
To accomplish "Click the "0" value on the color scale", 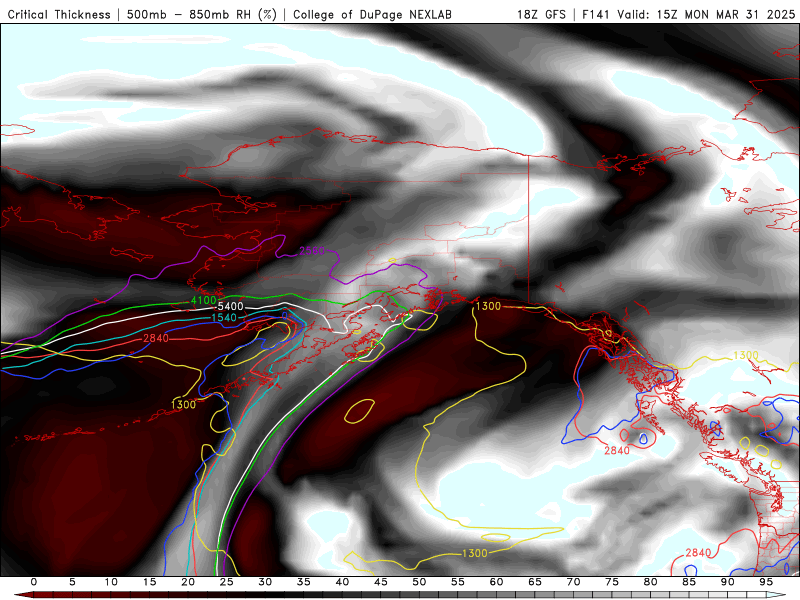I will pyautogui.click(x=34, y=582).
